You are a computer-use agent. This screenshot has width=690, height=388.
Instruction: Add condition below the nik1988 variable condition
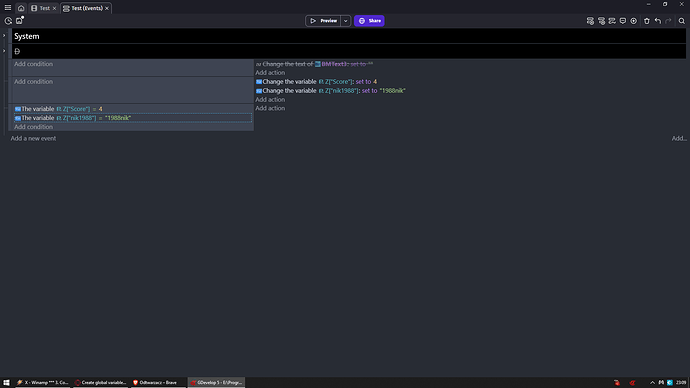click(x=33, y=127)
